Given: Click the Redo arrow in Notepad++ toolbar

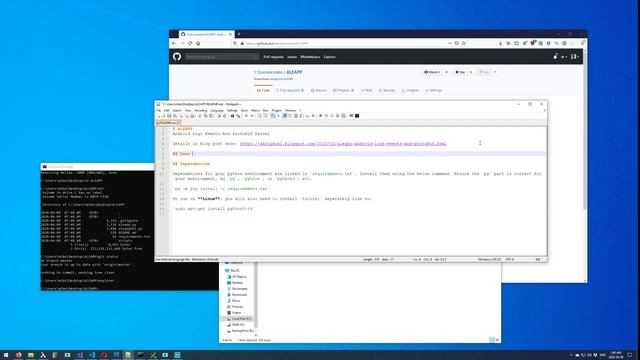Looking at the screenshot, I should [x=225, y=116].
